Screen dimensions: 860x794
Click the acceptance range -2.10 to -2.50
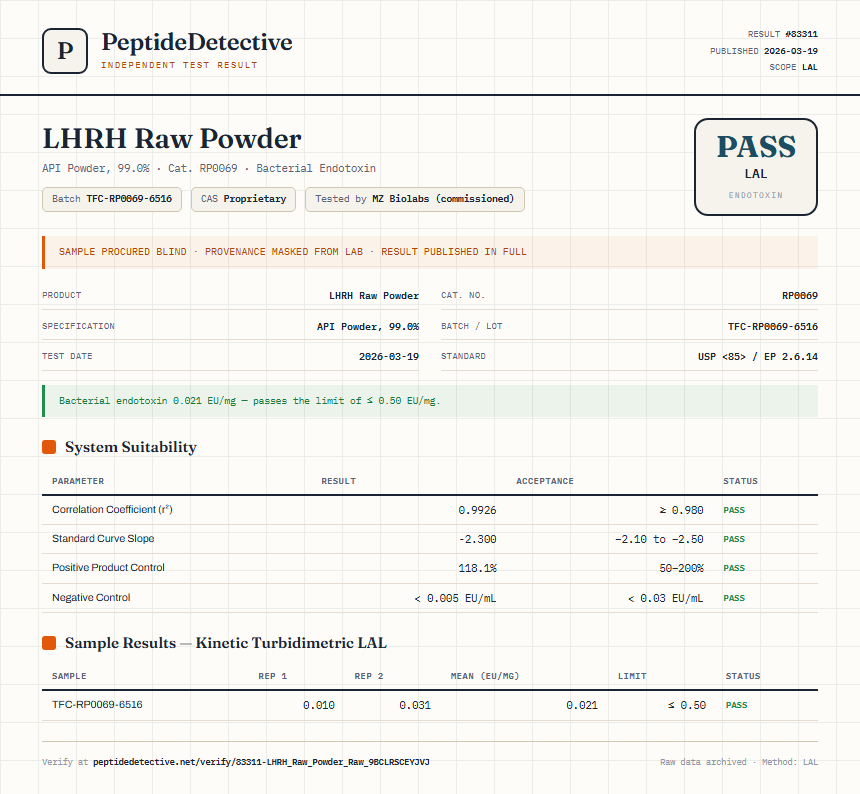click(x=659, y=539)
